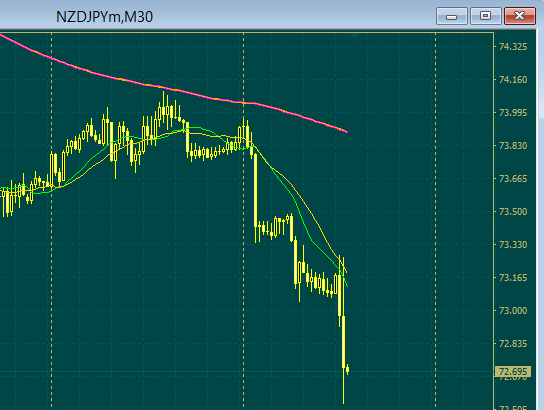The height and width of the screenshot is (410, 544).
Task: Minimize the NZDJPYm chart window
Action: pos(451,16)
